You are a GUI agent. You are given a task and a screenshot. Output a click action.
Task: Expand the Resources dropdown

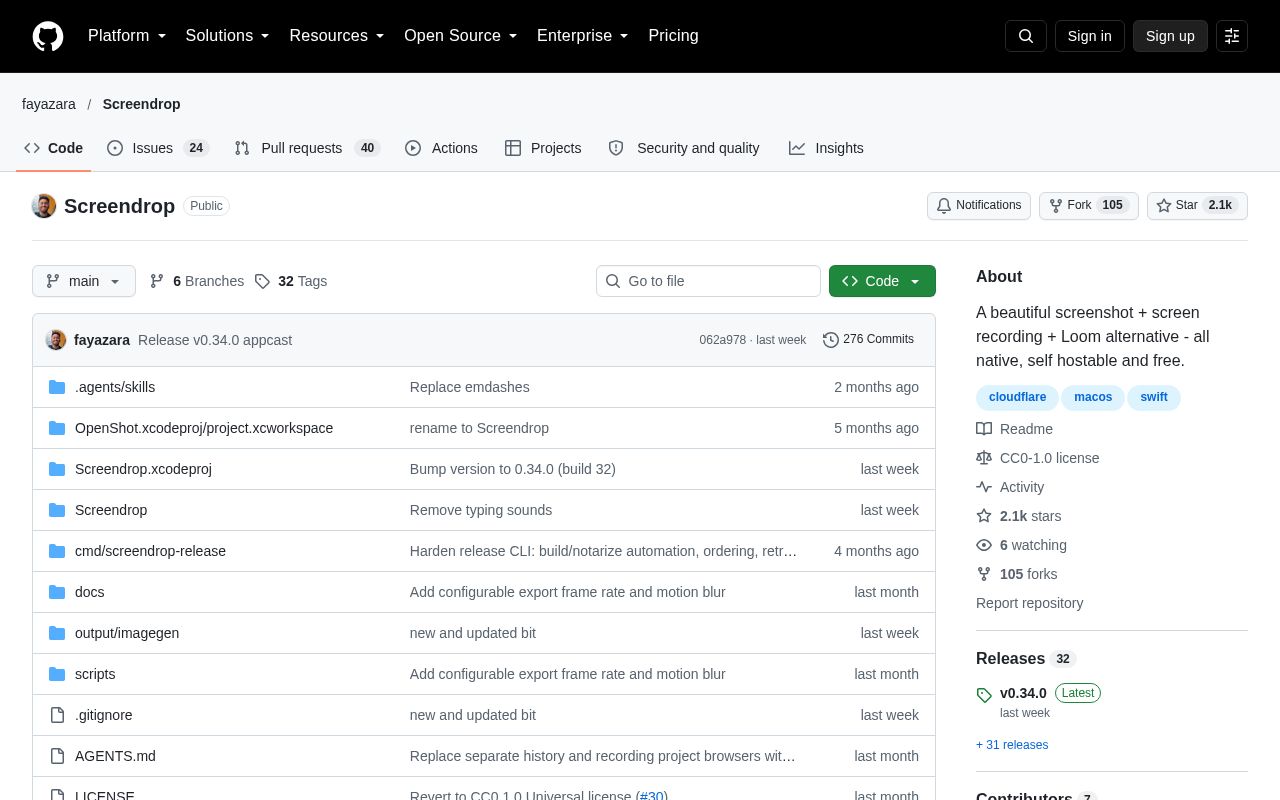click(x=337, y=36)
